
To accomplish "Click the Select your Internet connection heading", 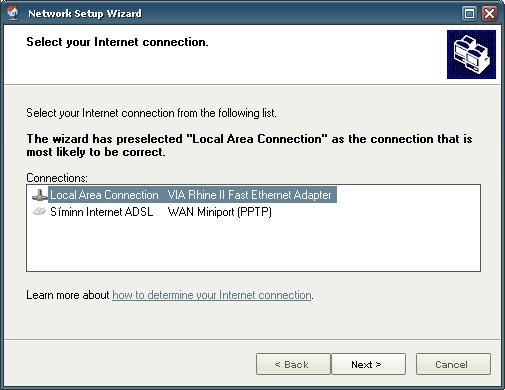I will point(117,42).
